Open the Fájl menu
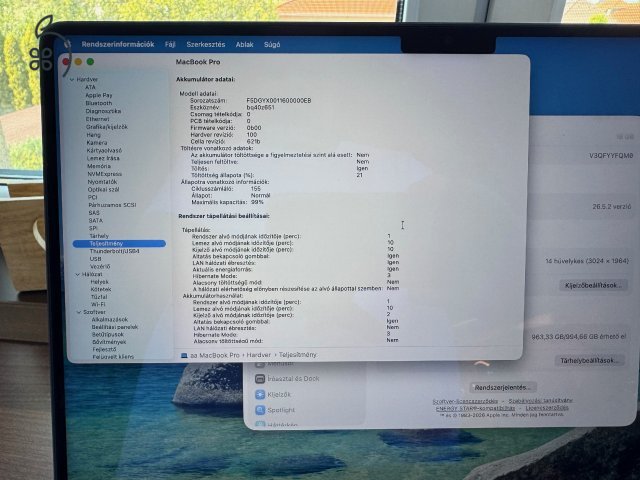This screenshot has height=480, width=640. (170, 44)
